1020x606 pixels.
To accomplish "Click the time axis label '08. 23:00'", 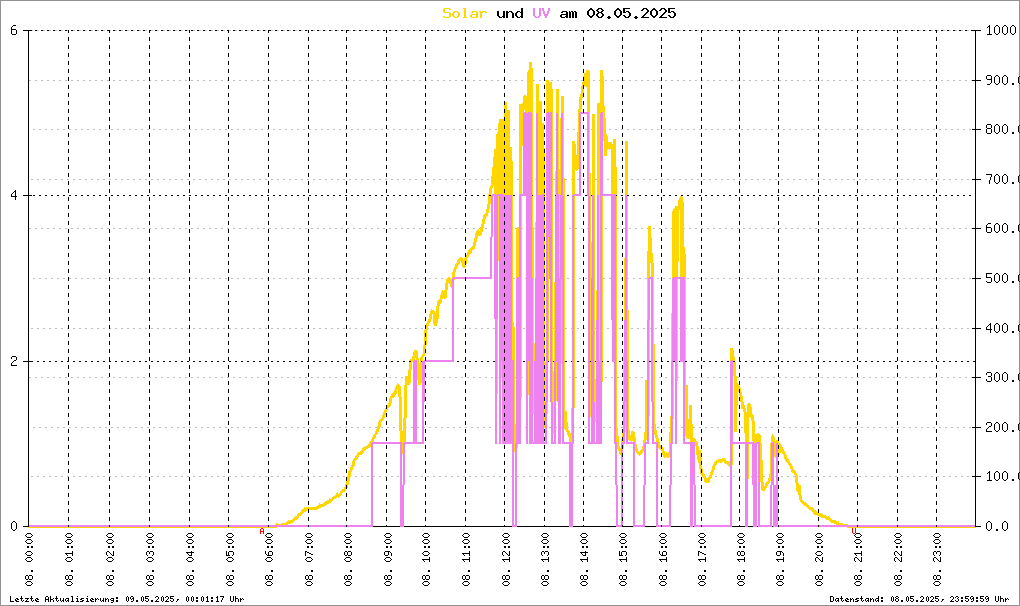I will (x=937, y=559).
